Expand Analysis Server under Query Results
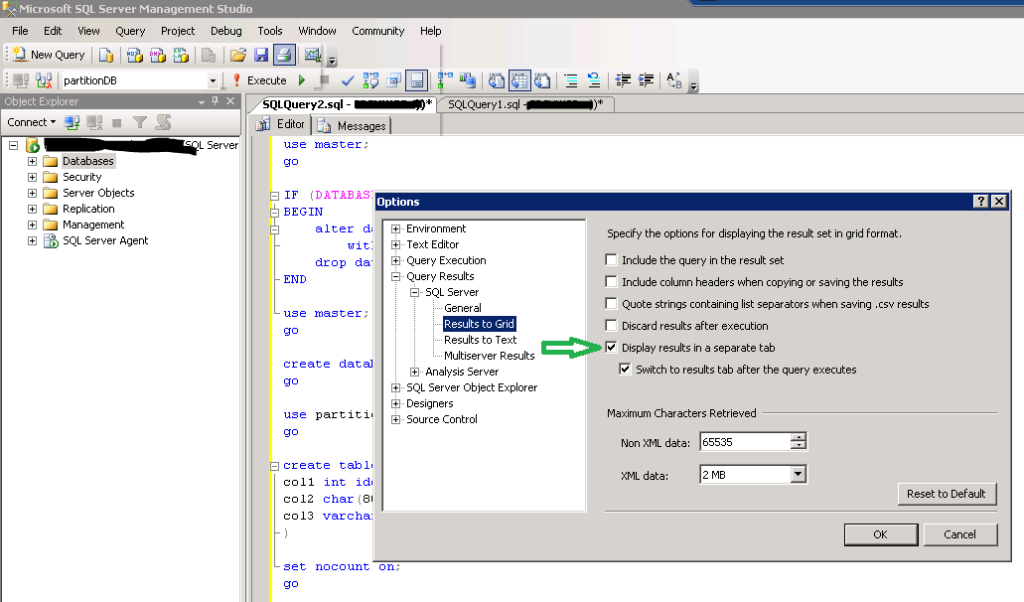The width and height of the screenshot is (1024, 602). (x=415, y=372)
